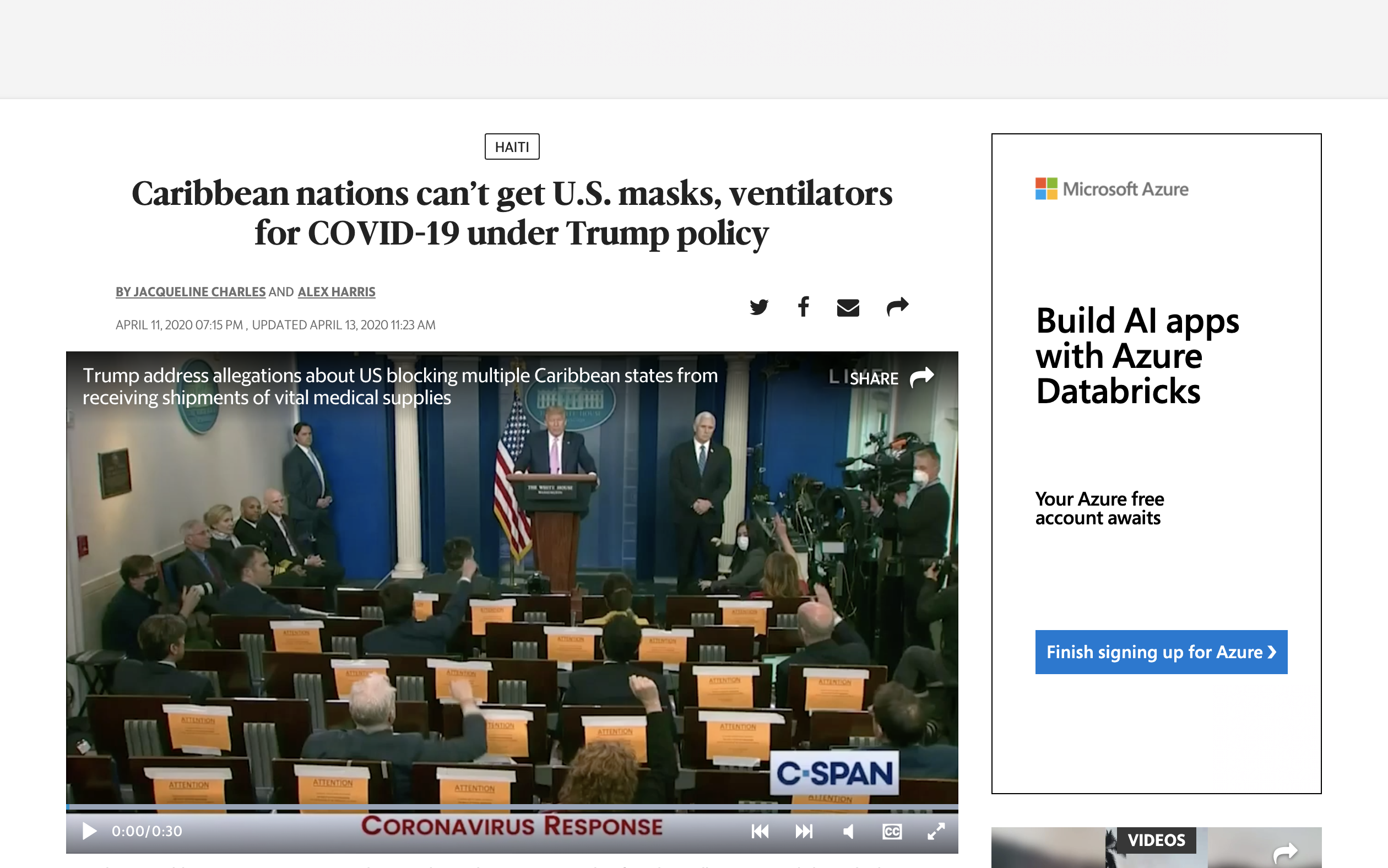Open author Jacqueline Charles page
The height and width of the screenshot is (868, 1388).
pos(199,292)
